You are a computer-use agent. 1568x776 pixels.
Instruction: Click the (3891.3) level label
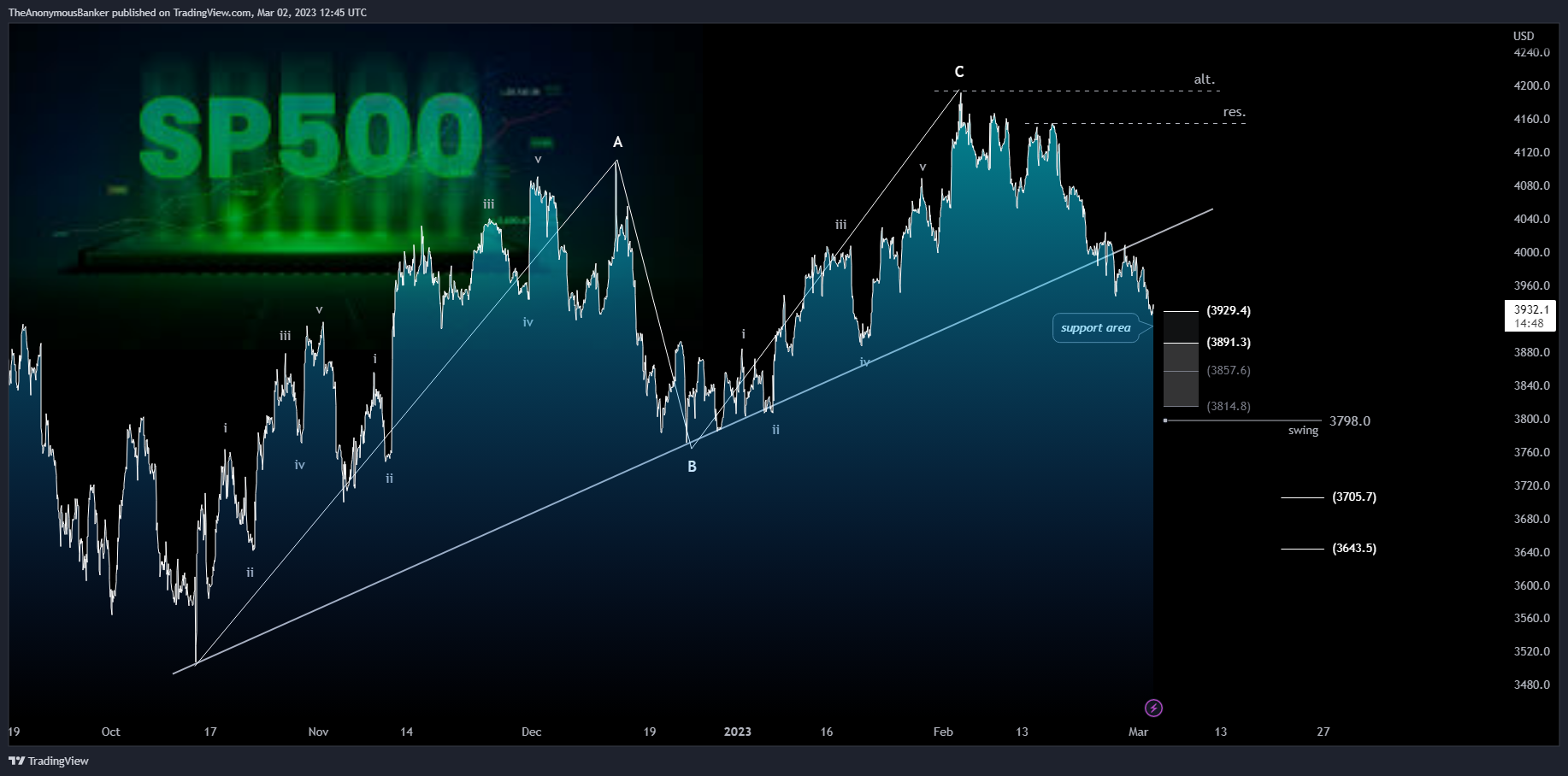1229,342
